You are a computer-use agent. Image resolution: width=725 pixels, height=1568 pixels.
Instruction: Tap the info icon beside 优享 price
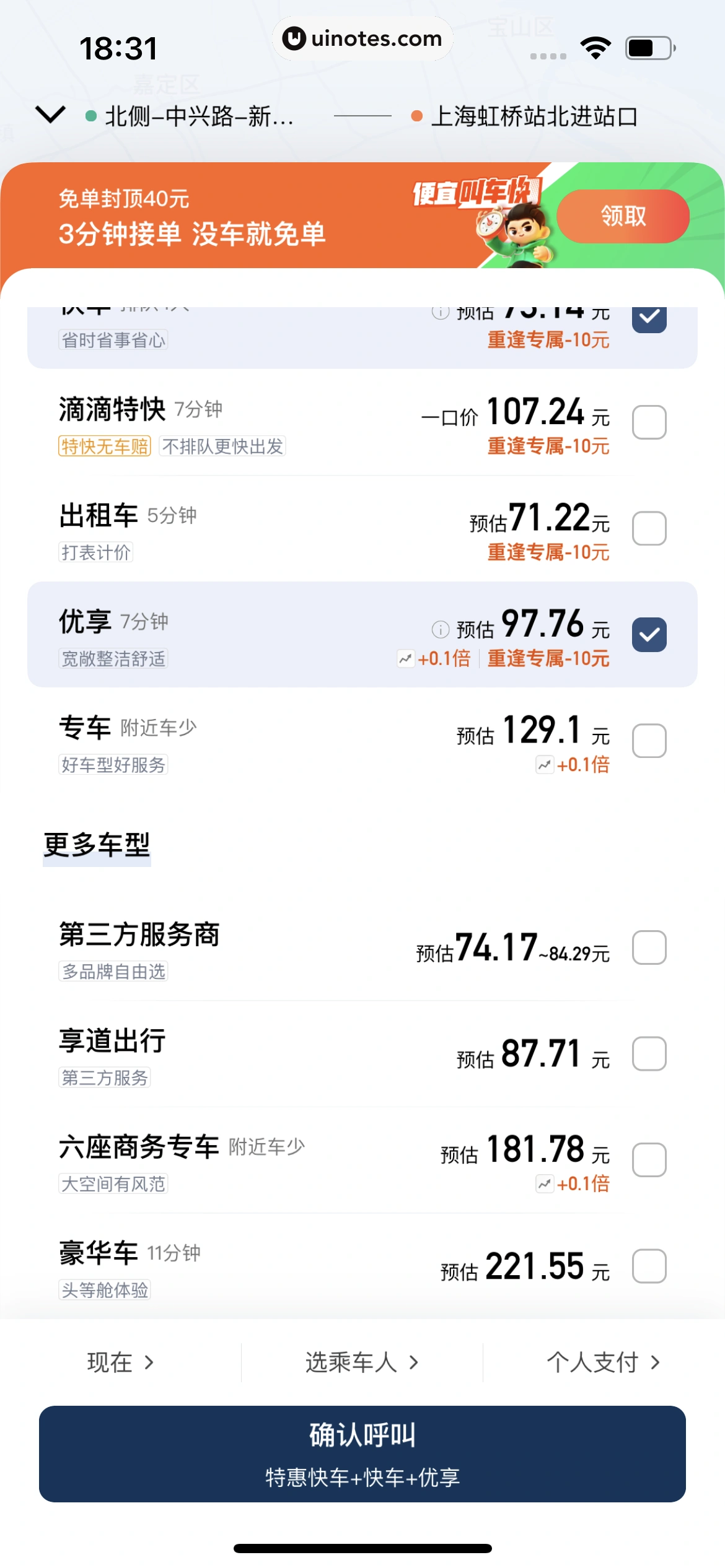click(x=440, y=630)
